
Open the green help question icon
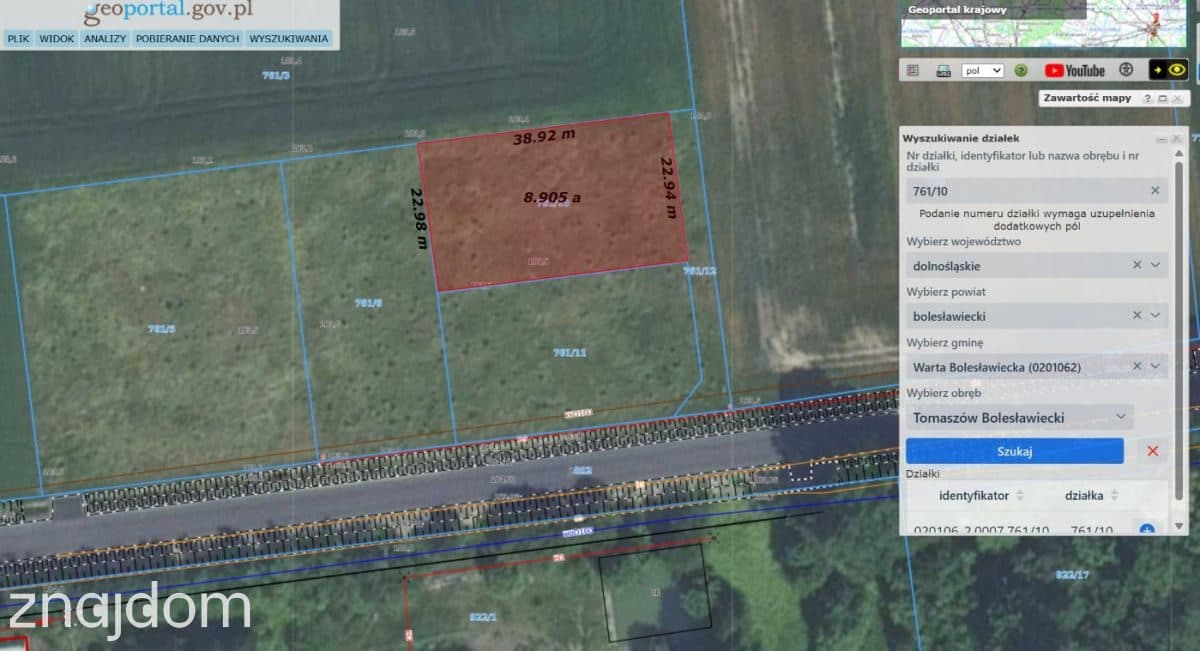click(1021, 71)
